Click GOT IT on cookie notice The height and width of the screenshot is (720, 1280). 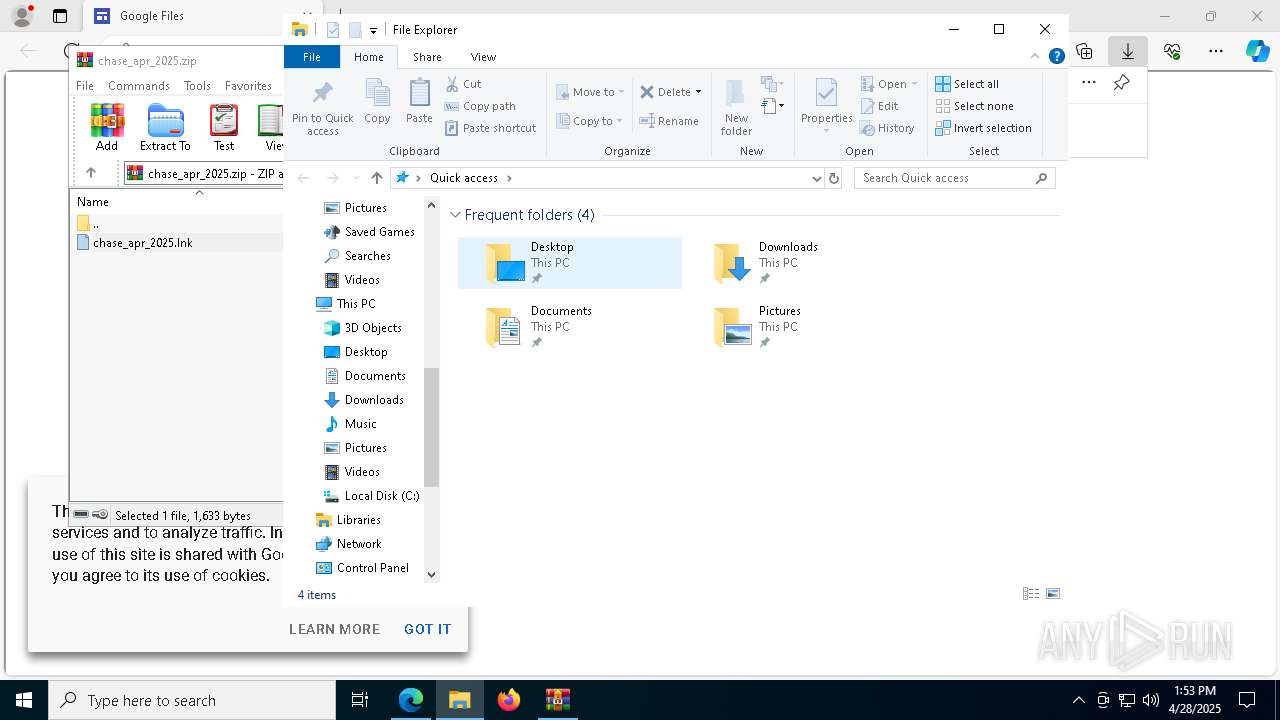click(x=427, y=629)
